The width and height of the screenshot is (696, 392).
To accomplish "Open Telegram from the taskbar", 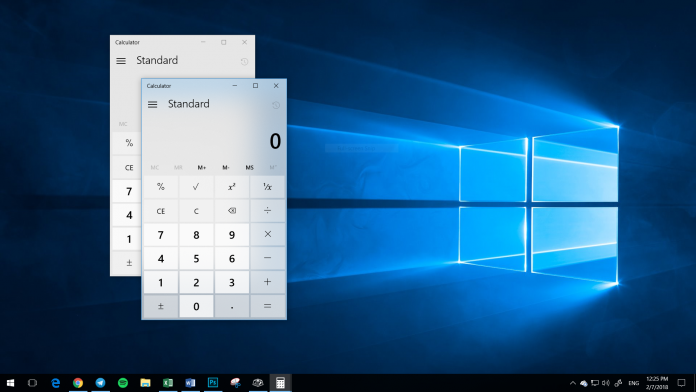I will coord(100,383).
